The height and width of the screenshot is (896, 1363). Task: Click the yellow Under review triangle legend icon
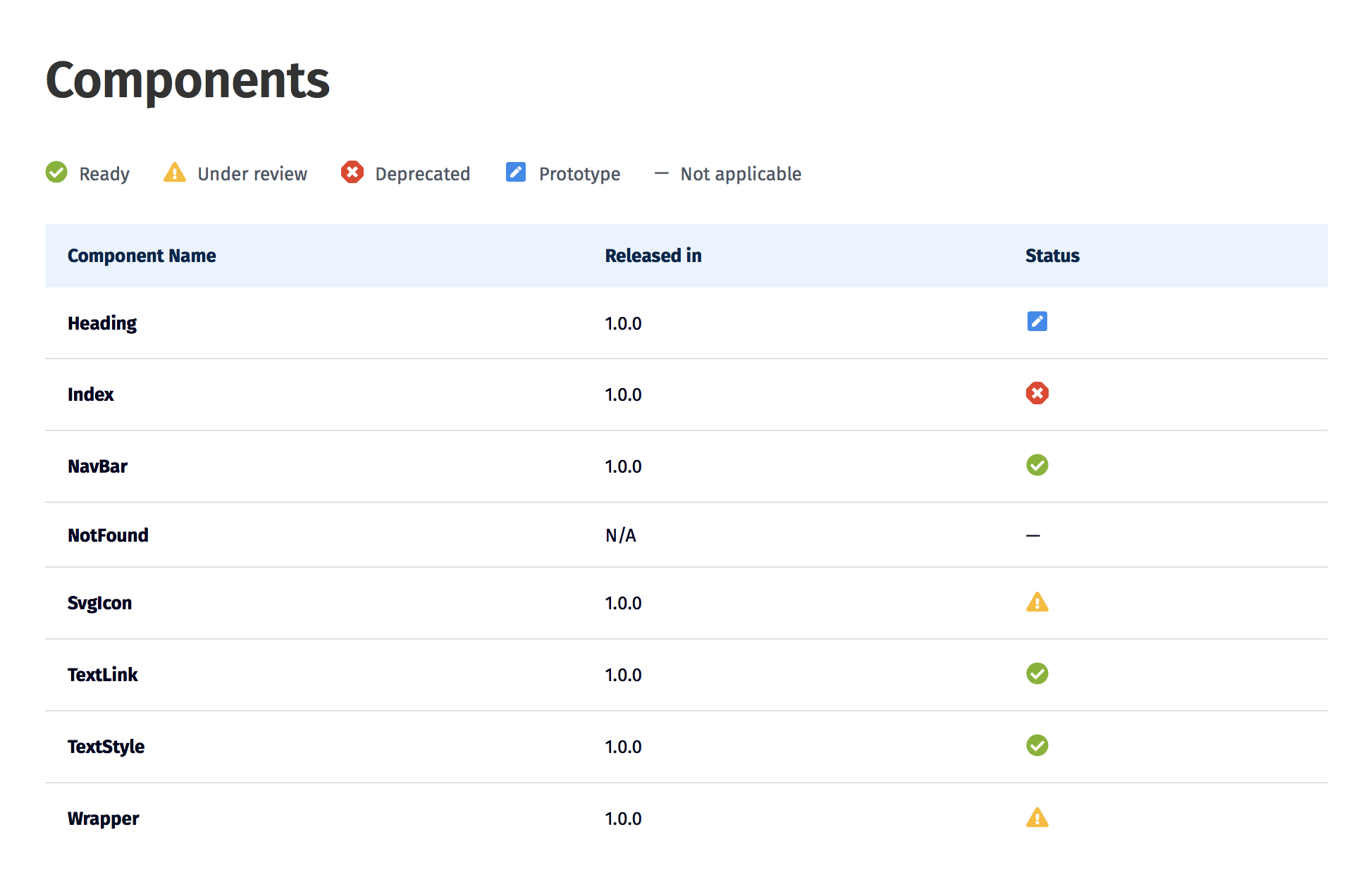pyautogui.click(x=174, y=172)
